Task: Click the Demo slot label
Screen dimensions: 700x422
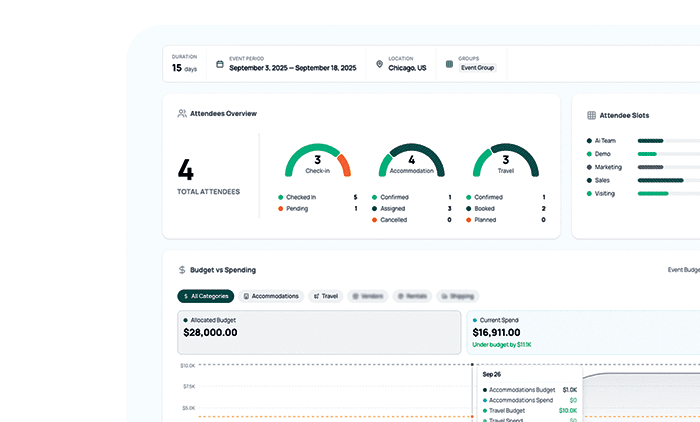Action: pos(603,154)
